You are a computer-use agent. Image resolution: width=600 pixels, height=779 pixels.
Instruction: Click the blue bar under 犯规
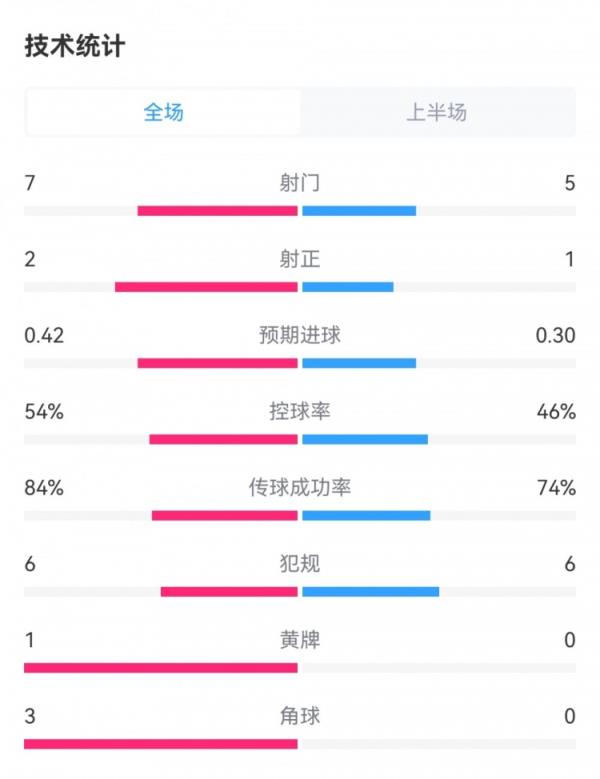pyautogui.click(x=370, y=592)
